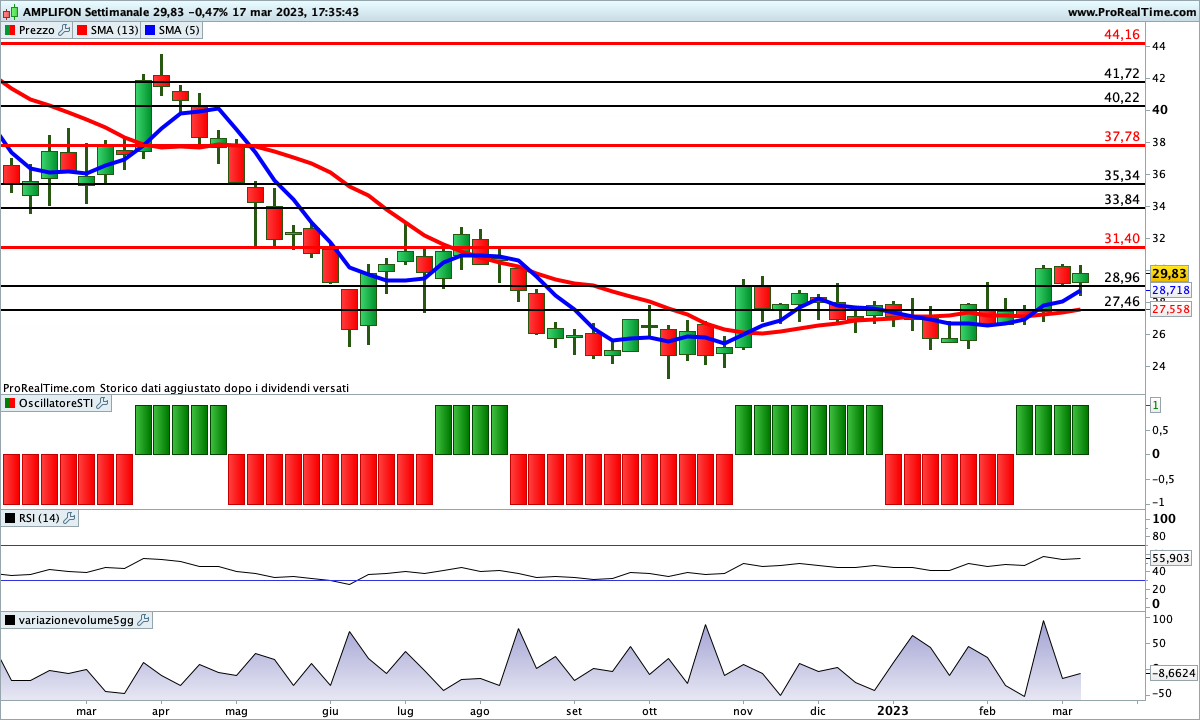
Task: Click the 44 tick on price axis
Action: 1157,46
